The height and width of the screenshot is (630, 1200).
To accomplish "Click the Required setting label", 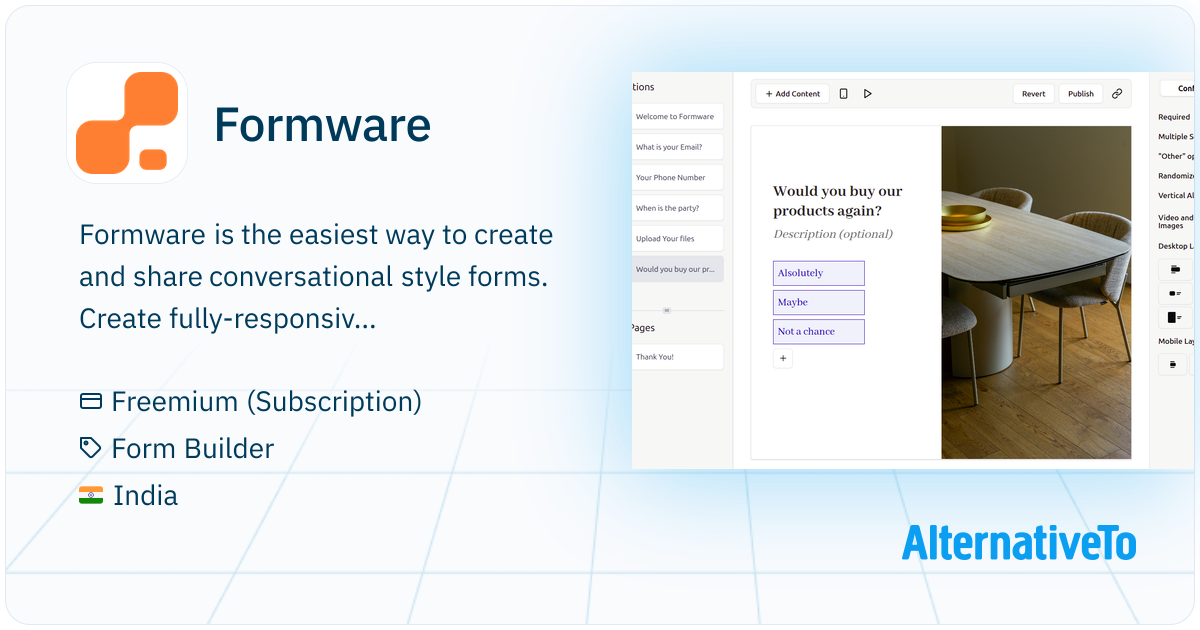I will tap(1174, 117).
